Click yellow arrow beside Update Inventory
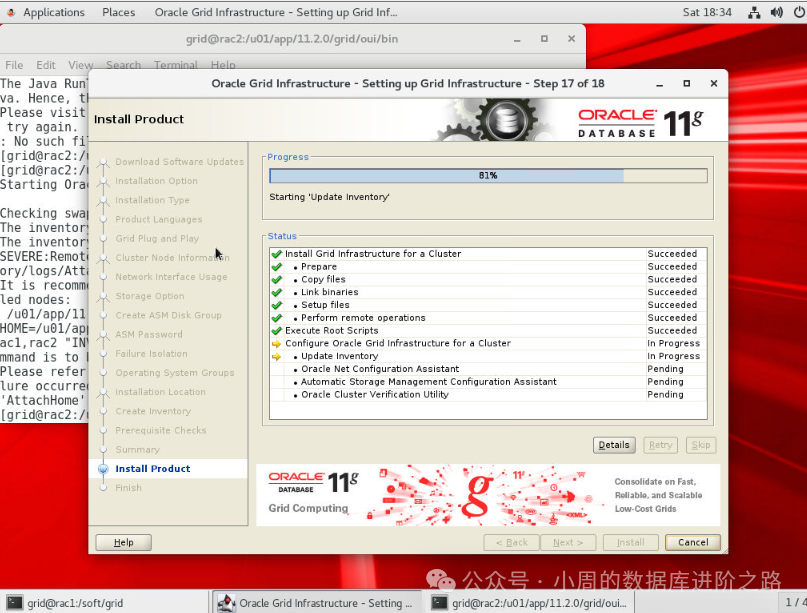 pyautogui.click(x=276, y=356)
